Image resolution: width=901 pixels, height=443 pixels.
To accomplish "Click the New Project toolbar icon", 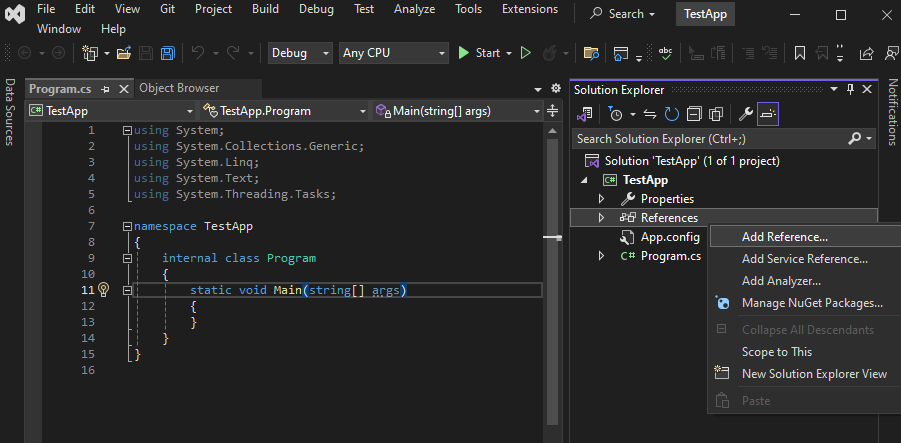I will (x=90, y=53).
